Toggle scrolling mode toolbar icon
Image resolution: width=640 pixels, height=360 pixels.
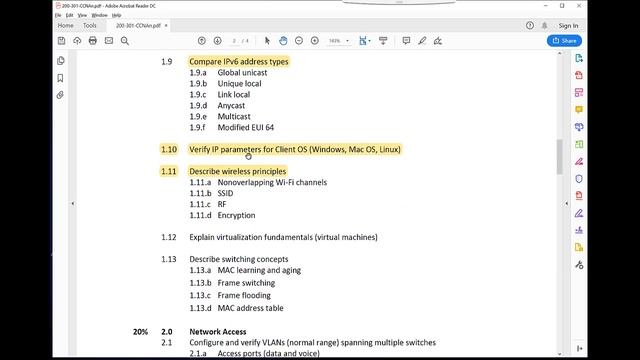coord(383,41)
